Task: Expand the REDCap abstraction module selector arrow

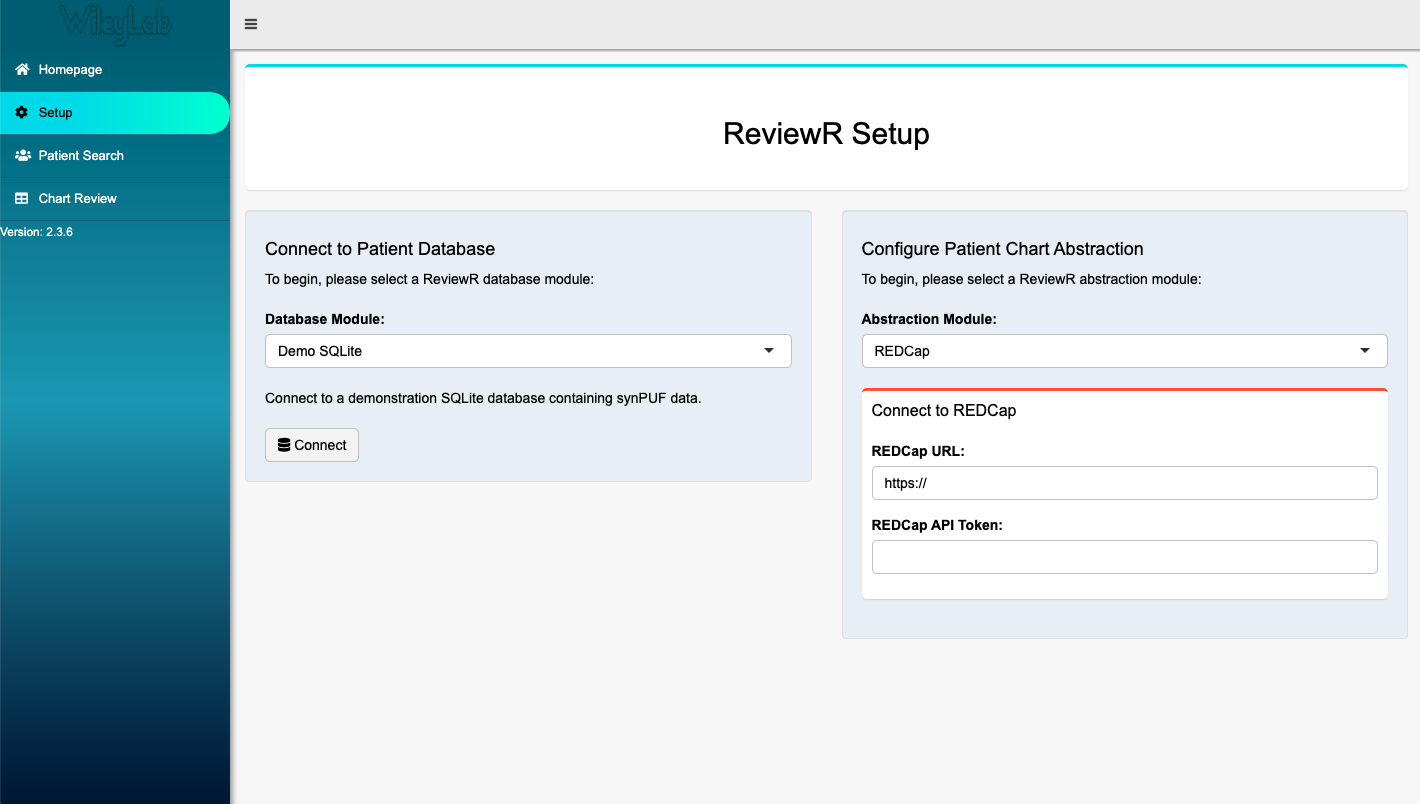Action: [1365, 351]
